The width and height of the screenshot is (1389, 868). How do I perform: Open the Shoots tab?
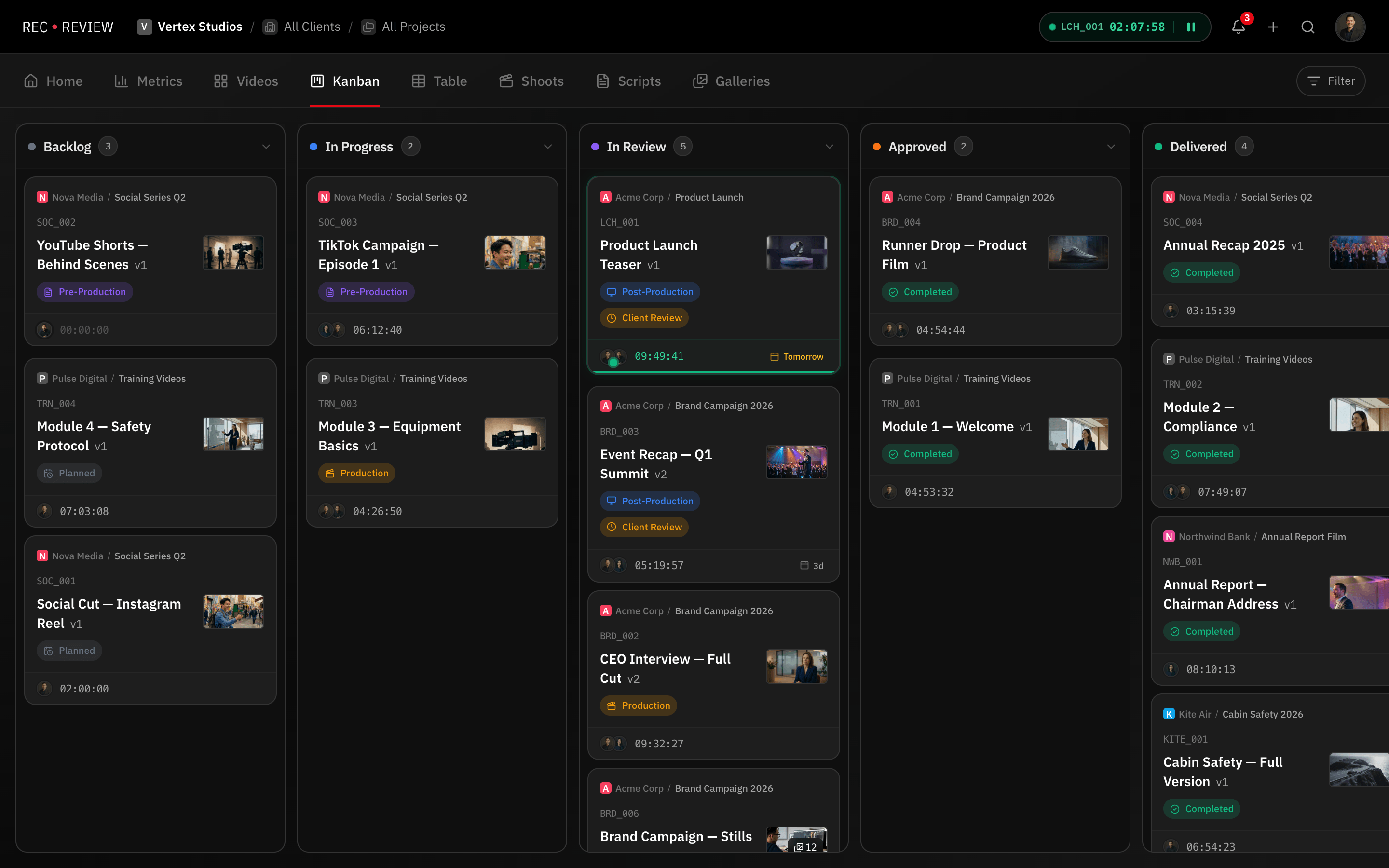531,81
